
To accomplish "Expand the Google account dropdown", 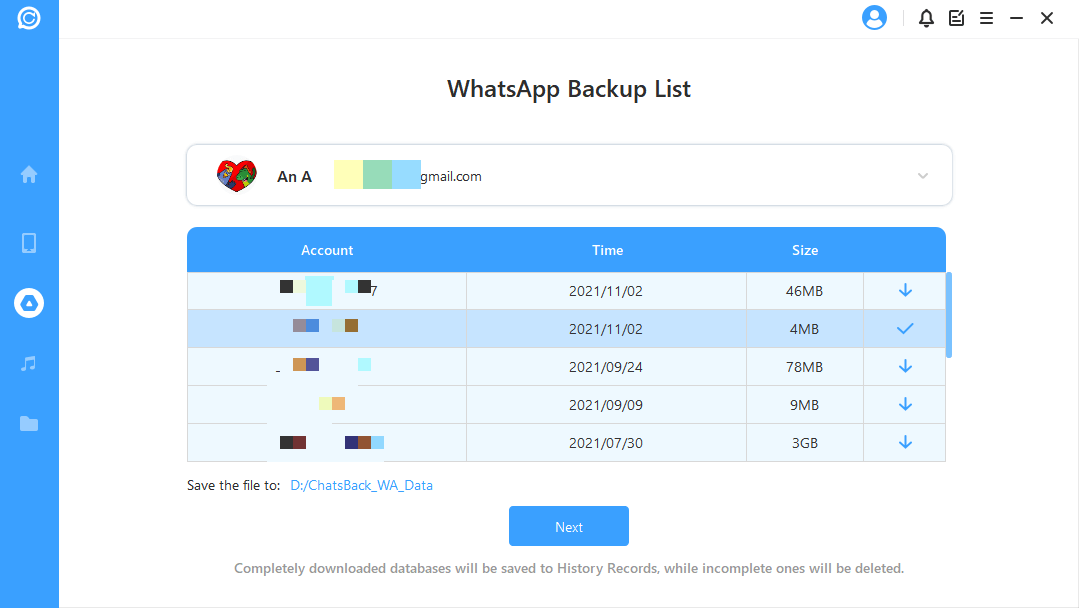I will [923, 176].
